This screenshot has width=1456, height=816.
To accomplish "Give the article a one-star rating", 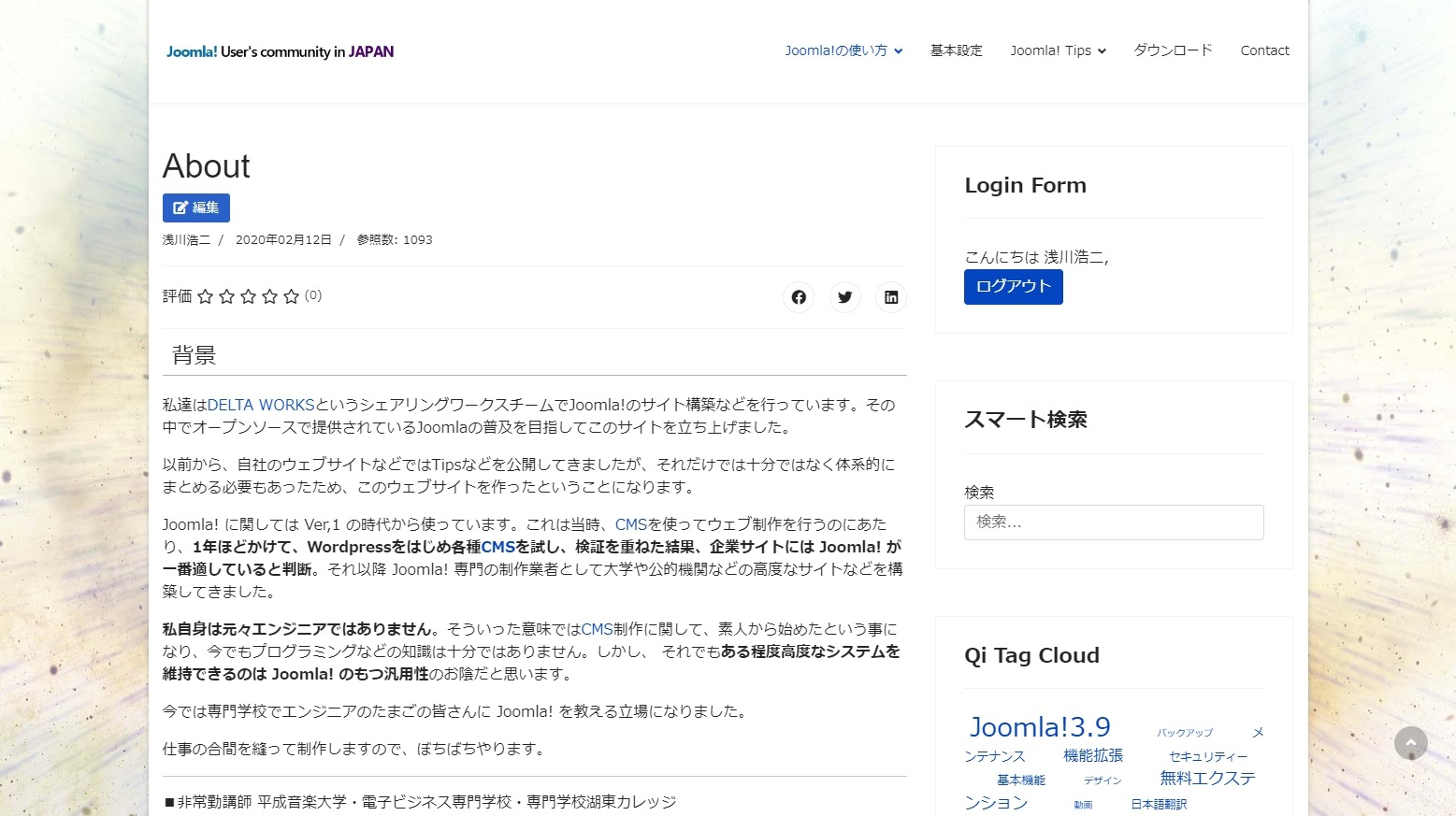I will 205,296.
